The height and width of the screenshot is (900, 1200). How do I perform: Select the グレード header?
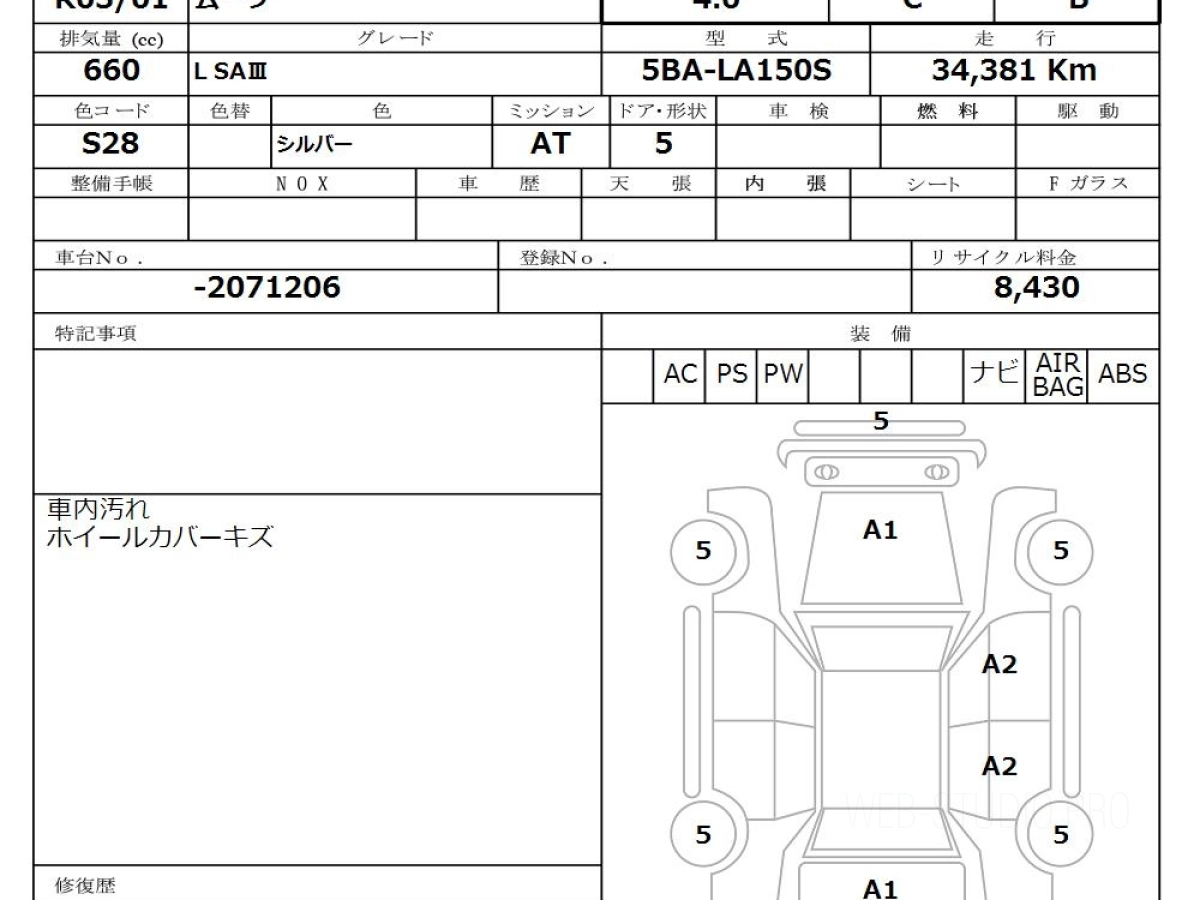(x=395, y=39)
